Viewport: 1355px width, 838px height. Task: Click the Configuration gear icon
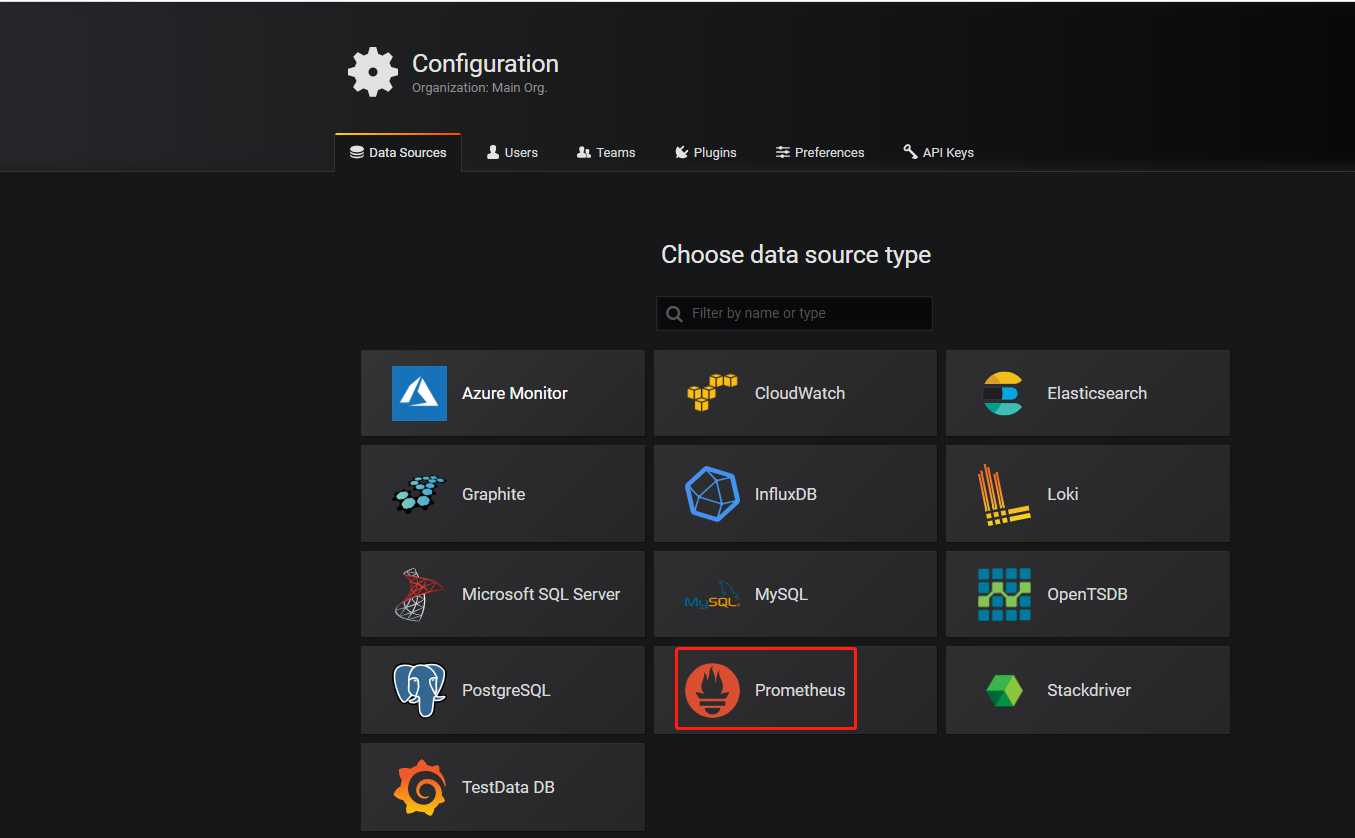click(372, 72)
